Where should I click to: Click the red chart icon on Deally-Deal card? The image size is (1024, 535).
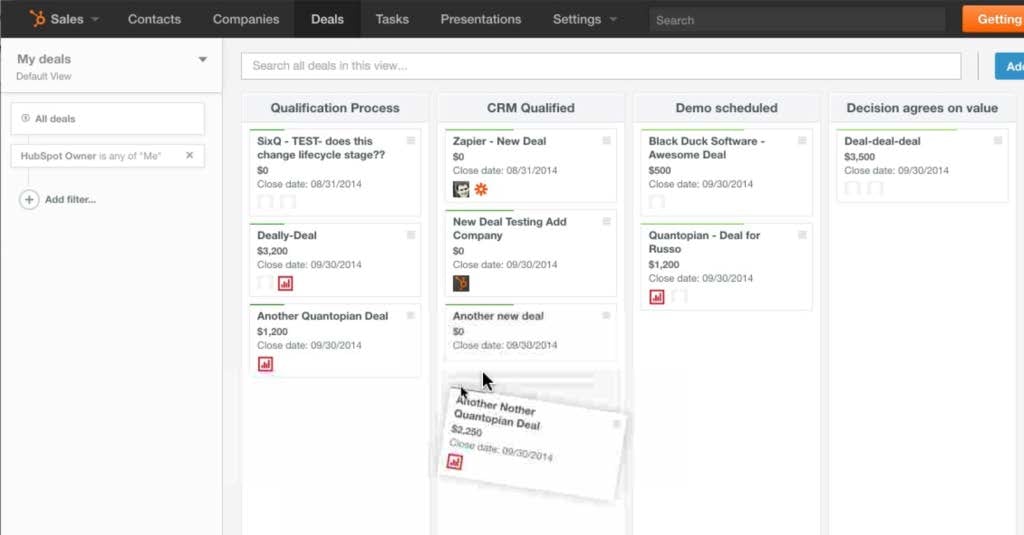pyautogui.click(x=285, y=283)
